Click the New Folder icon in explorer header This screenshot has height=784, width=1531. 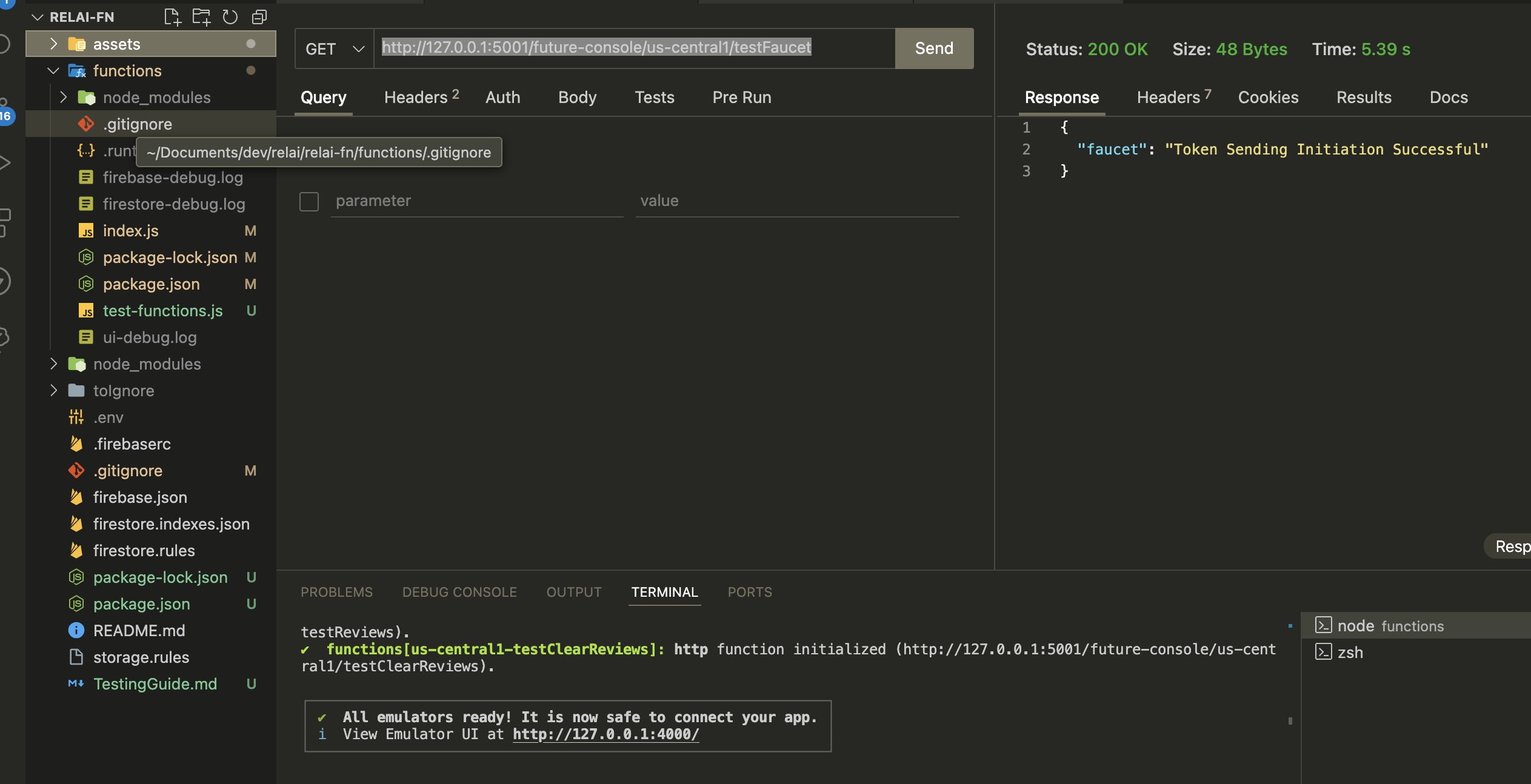click(201, 17)
